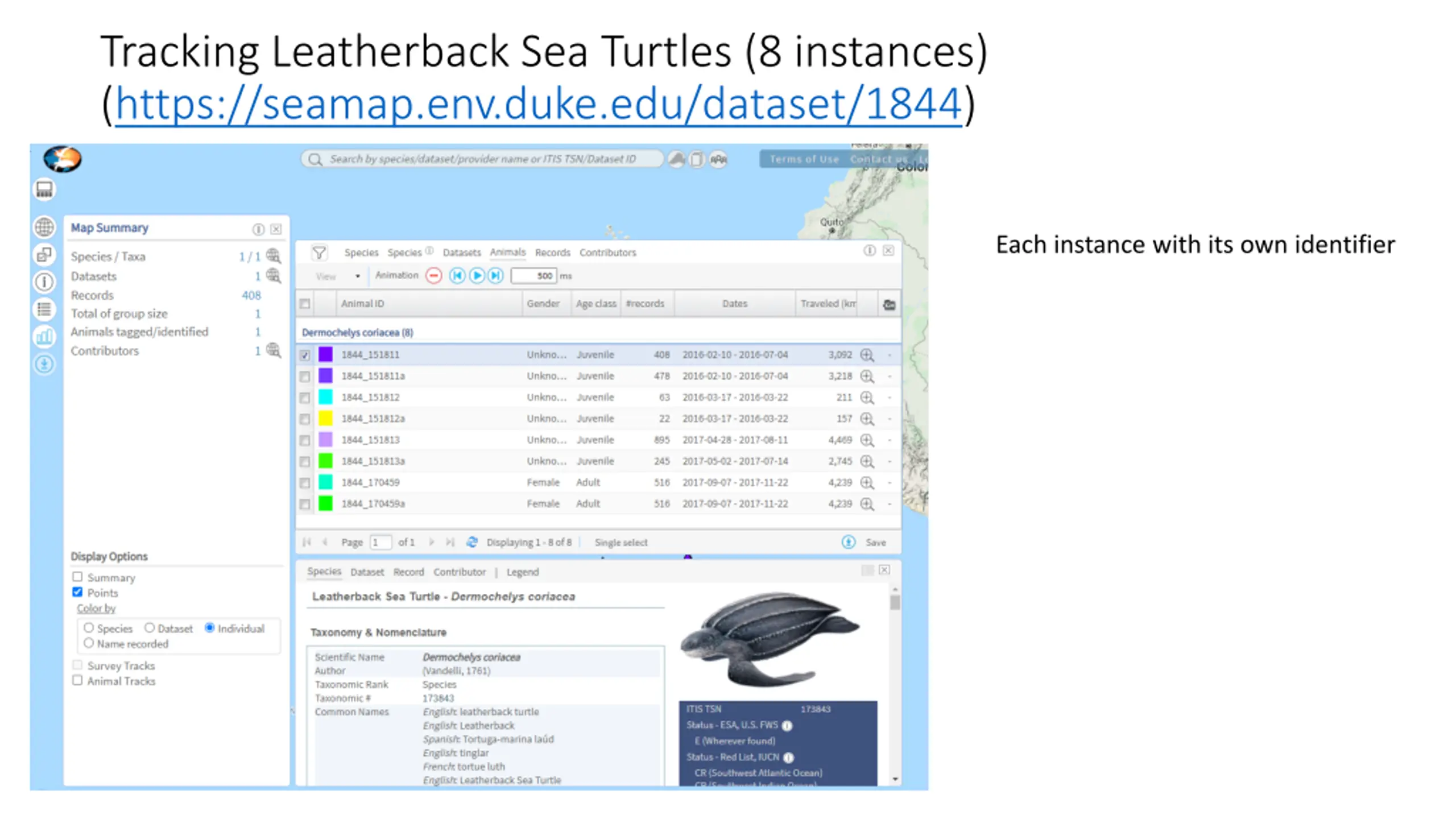
Task: Click the Contributors row globe icon
Action: pyautogui.click(x=274, y=350)
